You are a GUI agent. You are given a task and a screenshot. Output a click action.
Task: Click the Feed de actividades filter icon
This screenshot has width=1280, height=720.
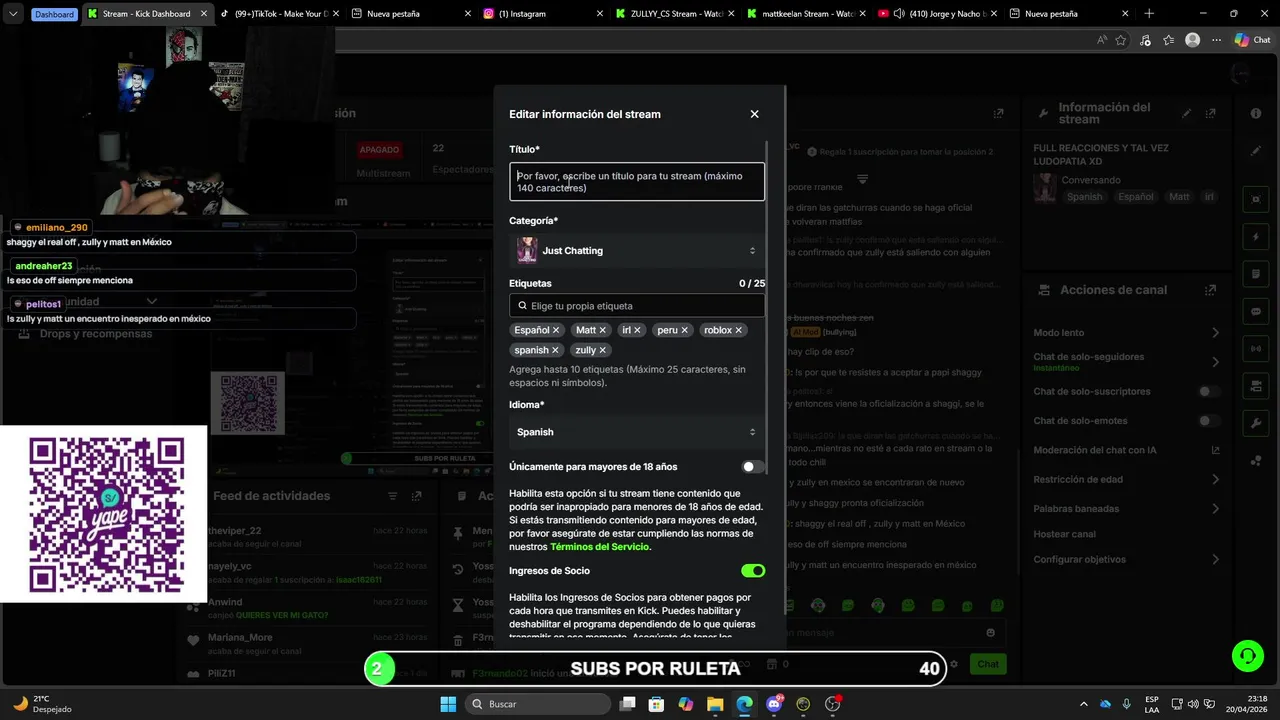[392, 496]
